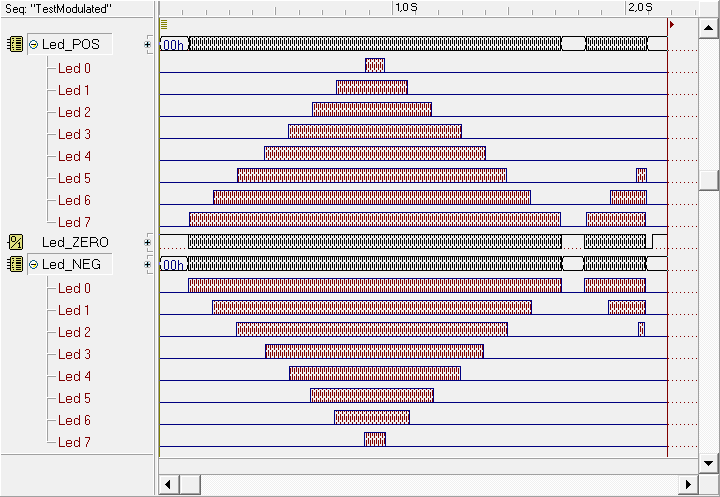The height and width of the screenshot is (497, 720).
Task: Click the vertical scrollbar thumb
Action: click(x=708, y=180)
